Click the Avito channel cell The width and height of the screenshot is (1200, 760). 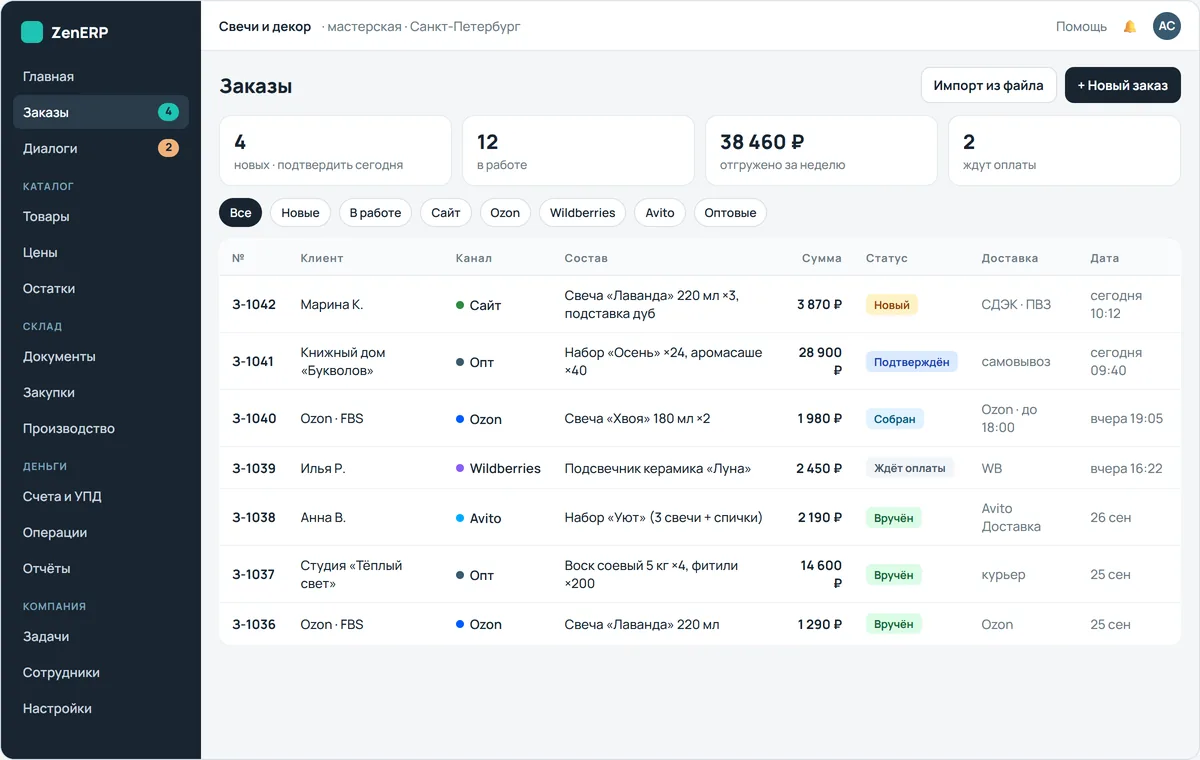(478, 518)
